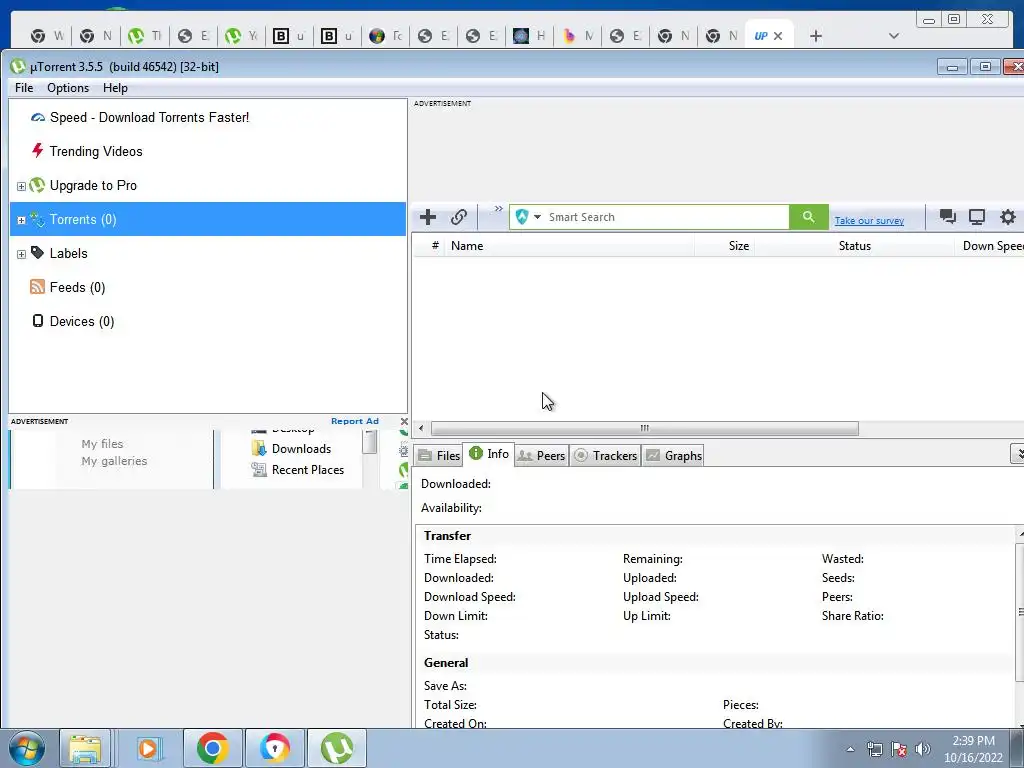Viewport: 1024px width, 768px height.
Task: Switch to the Graphs tab
Action: coord(674,456)
